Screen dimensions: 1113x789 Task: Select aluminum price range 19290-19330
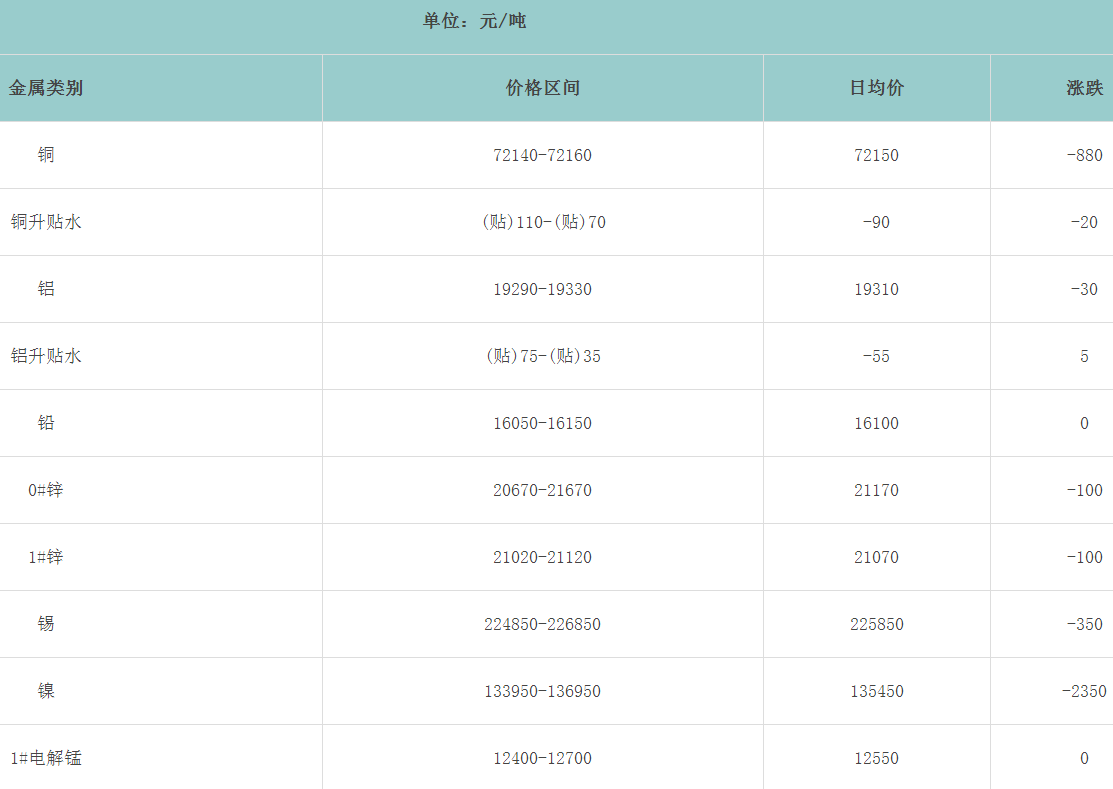point(542,289)
